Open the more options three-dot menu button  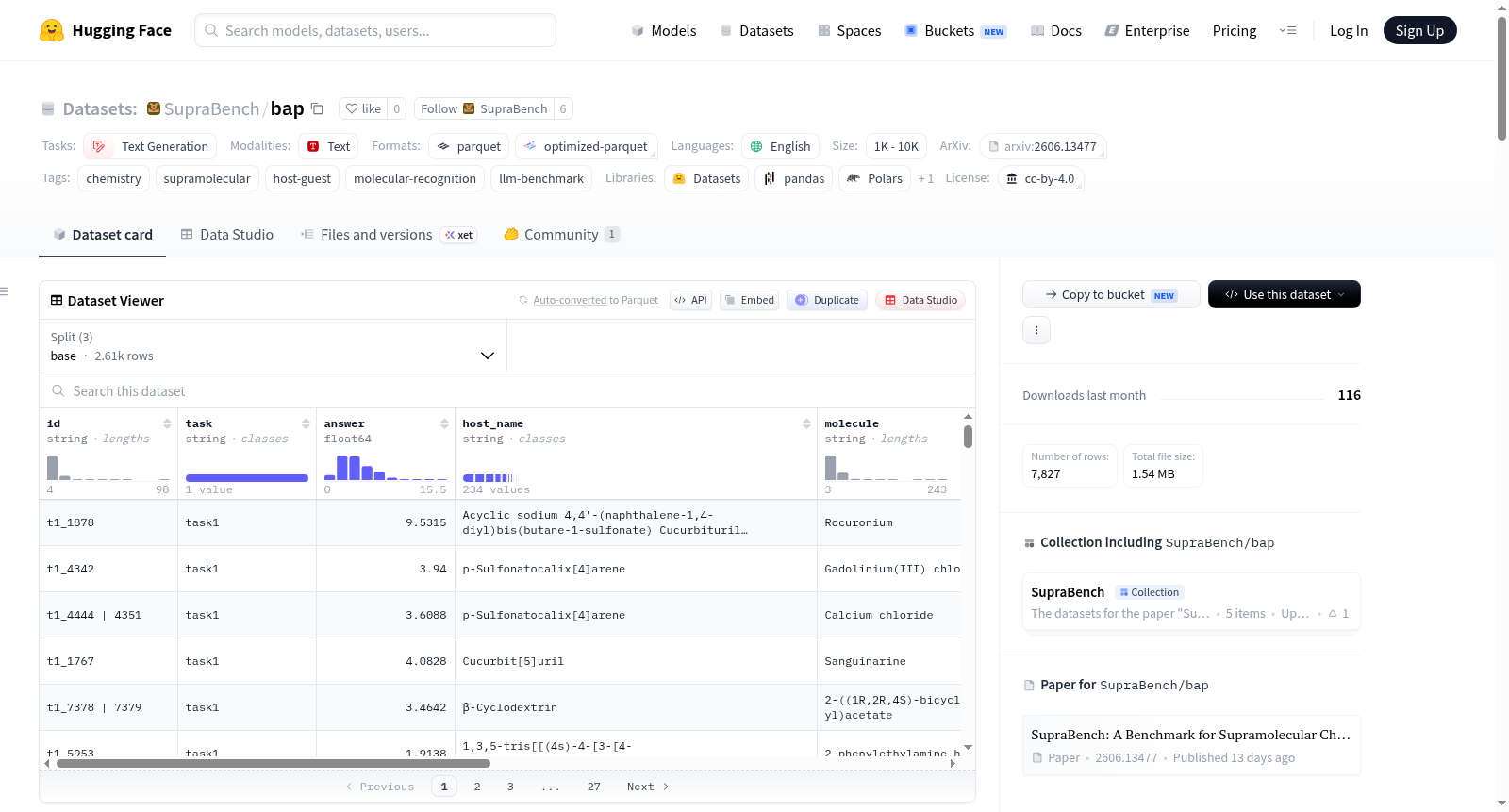coord(1036,330)
